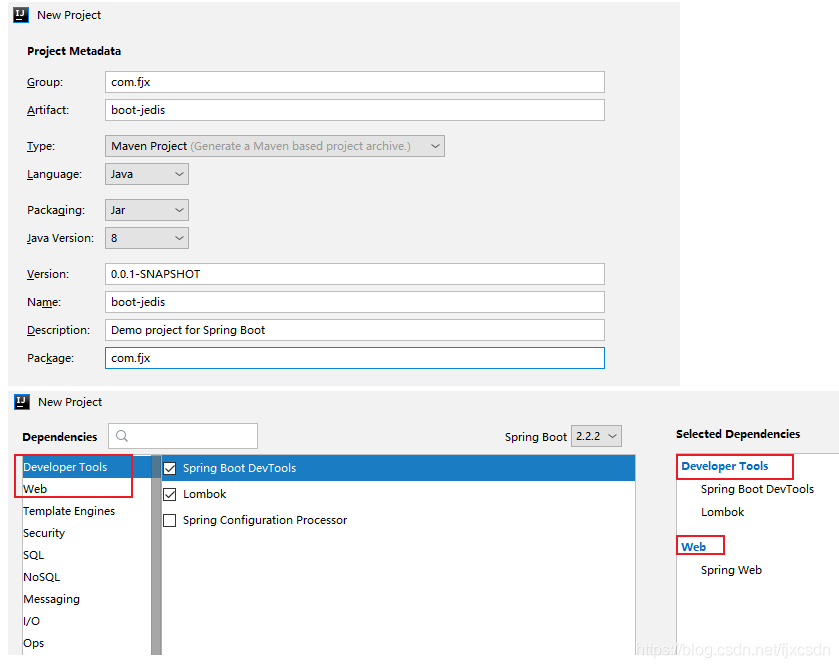Click Spring Boot DevTools in Selected Dependencies
Image resolution: width=839 pixels, height=668 pixels.
[x=757, y=489]
